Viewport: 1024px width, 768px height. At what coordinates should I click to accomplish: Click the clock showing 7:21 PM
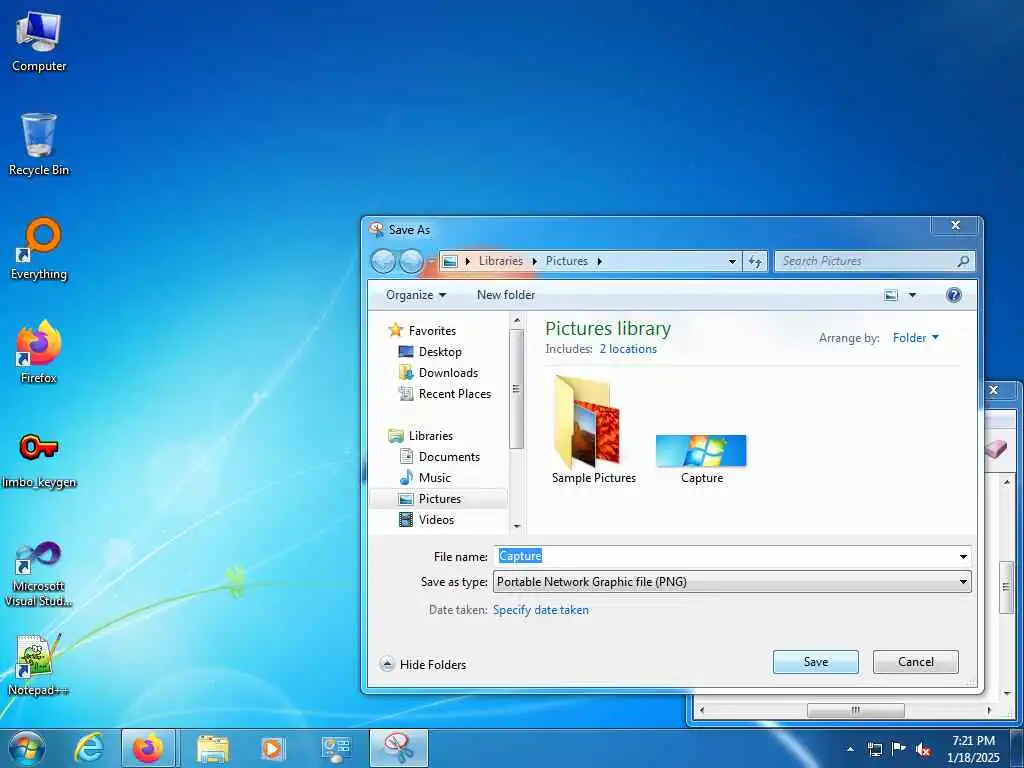tap(973, 741)
